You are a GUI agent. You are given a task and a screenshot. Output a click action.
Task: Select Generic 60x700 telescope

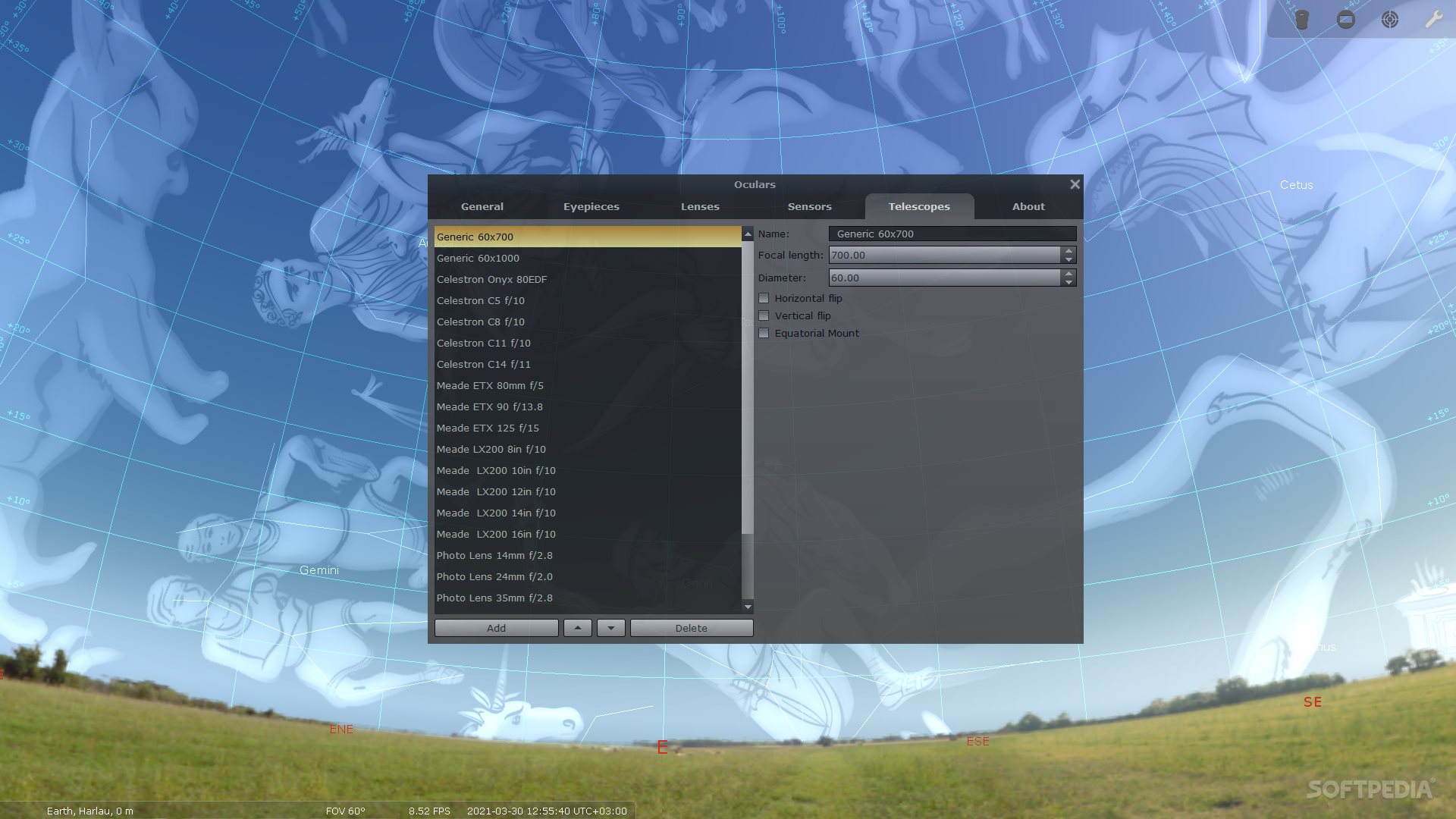click(x=588, y=237)
